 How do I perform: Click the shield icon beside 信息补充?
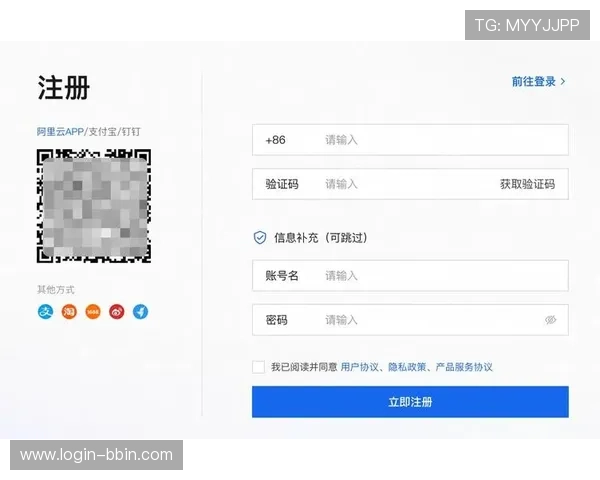[260, 238]
